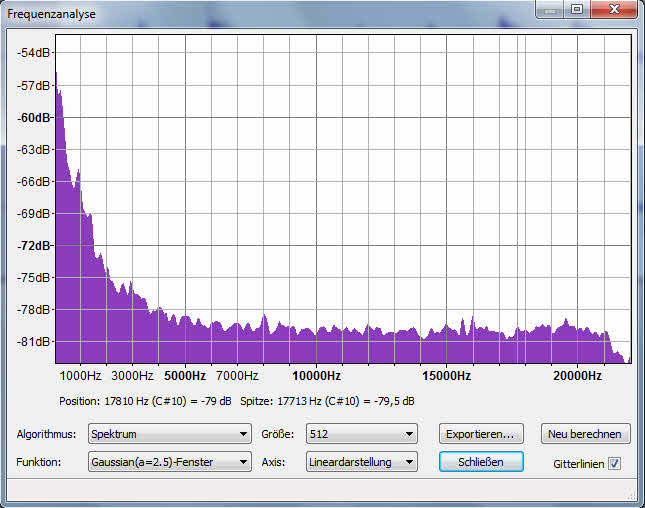Click the -57dB scale label

[x=34, y=86]
